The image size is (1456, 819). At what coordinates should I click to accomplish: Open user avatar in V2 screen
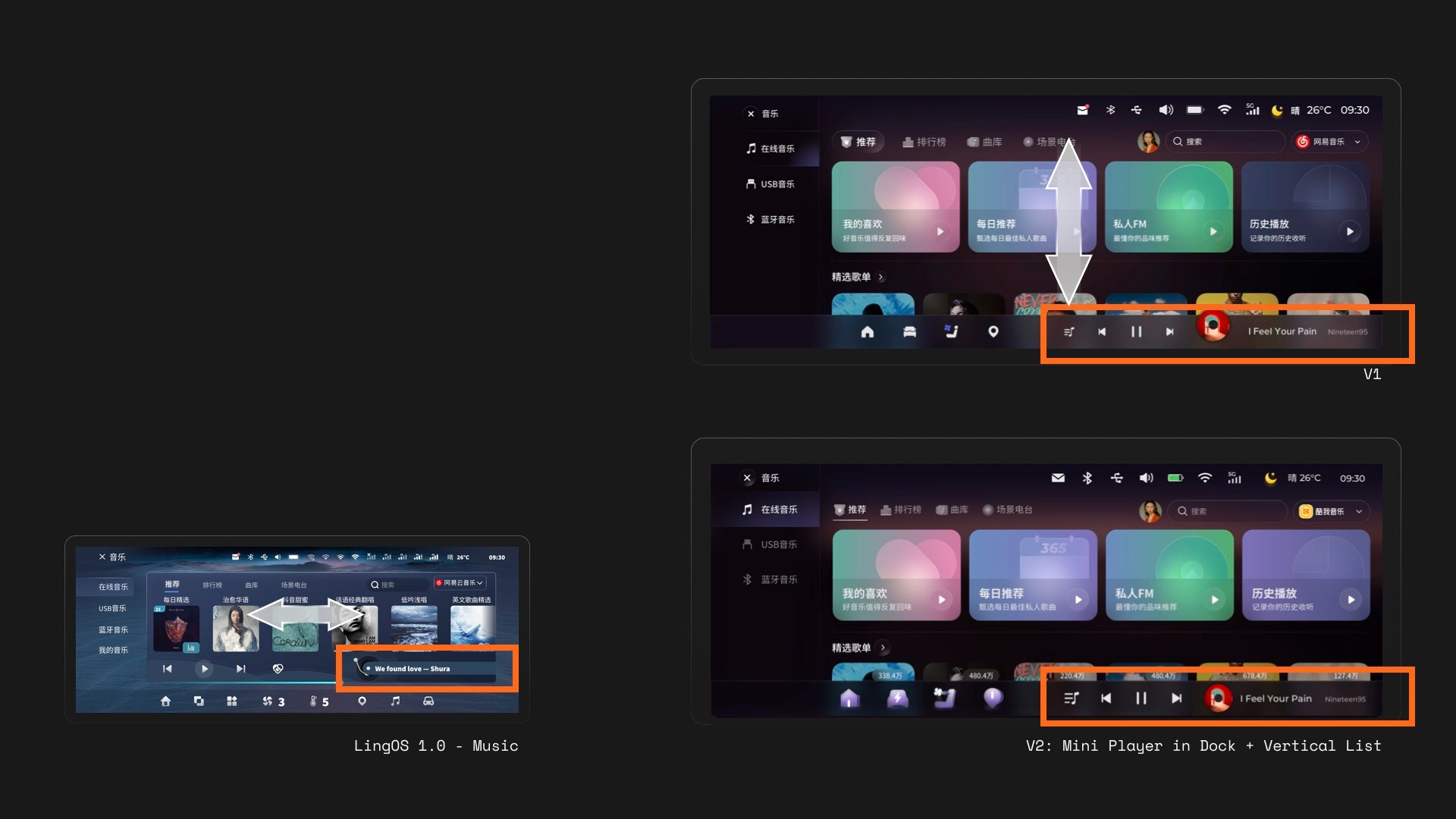[1150, 511]
